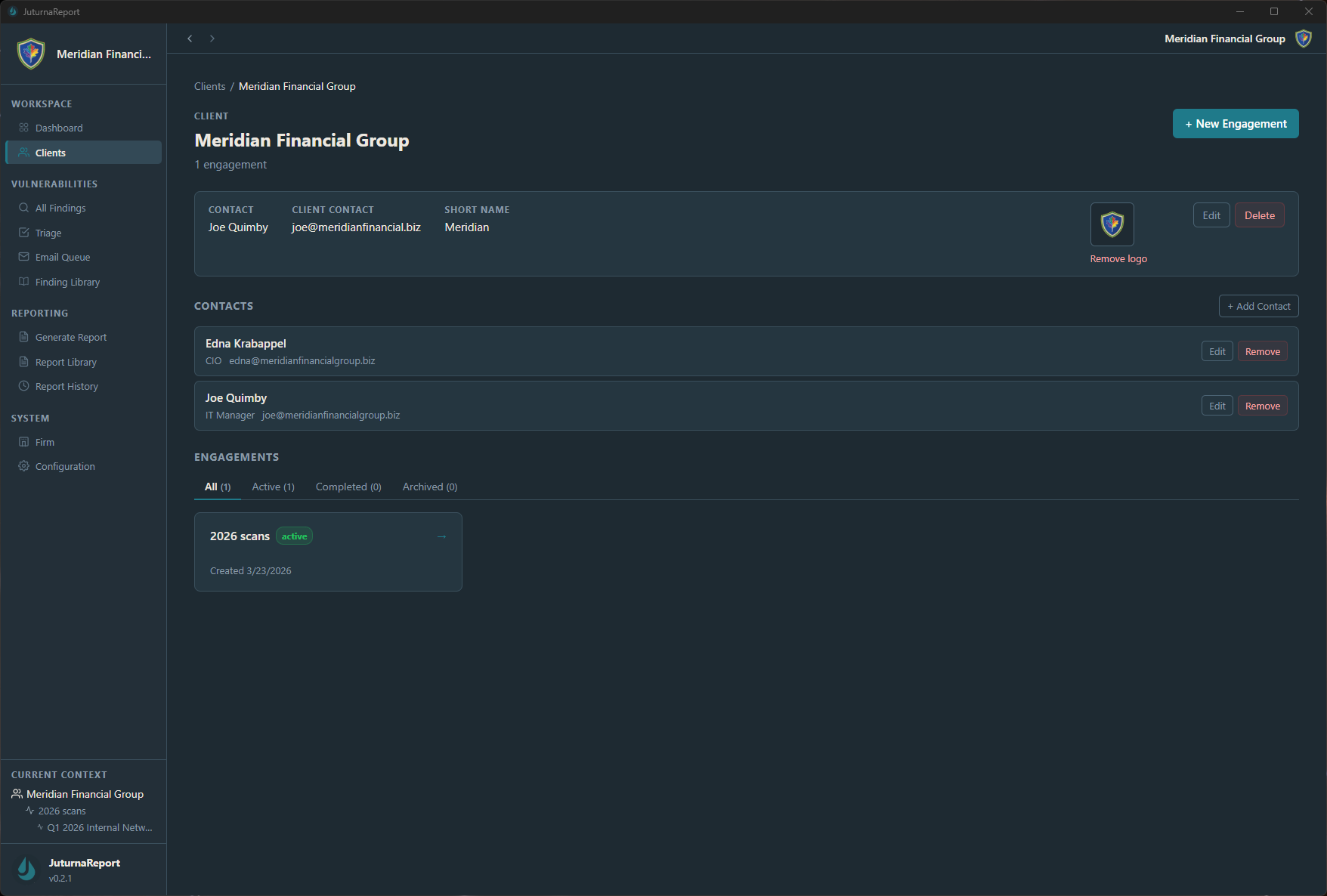
Task: Open the Completed engagements tab
Action: coord(348,487)
